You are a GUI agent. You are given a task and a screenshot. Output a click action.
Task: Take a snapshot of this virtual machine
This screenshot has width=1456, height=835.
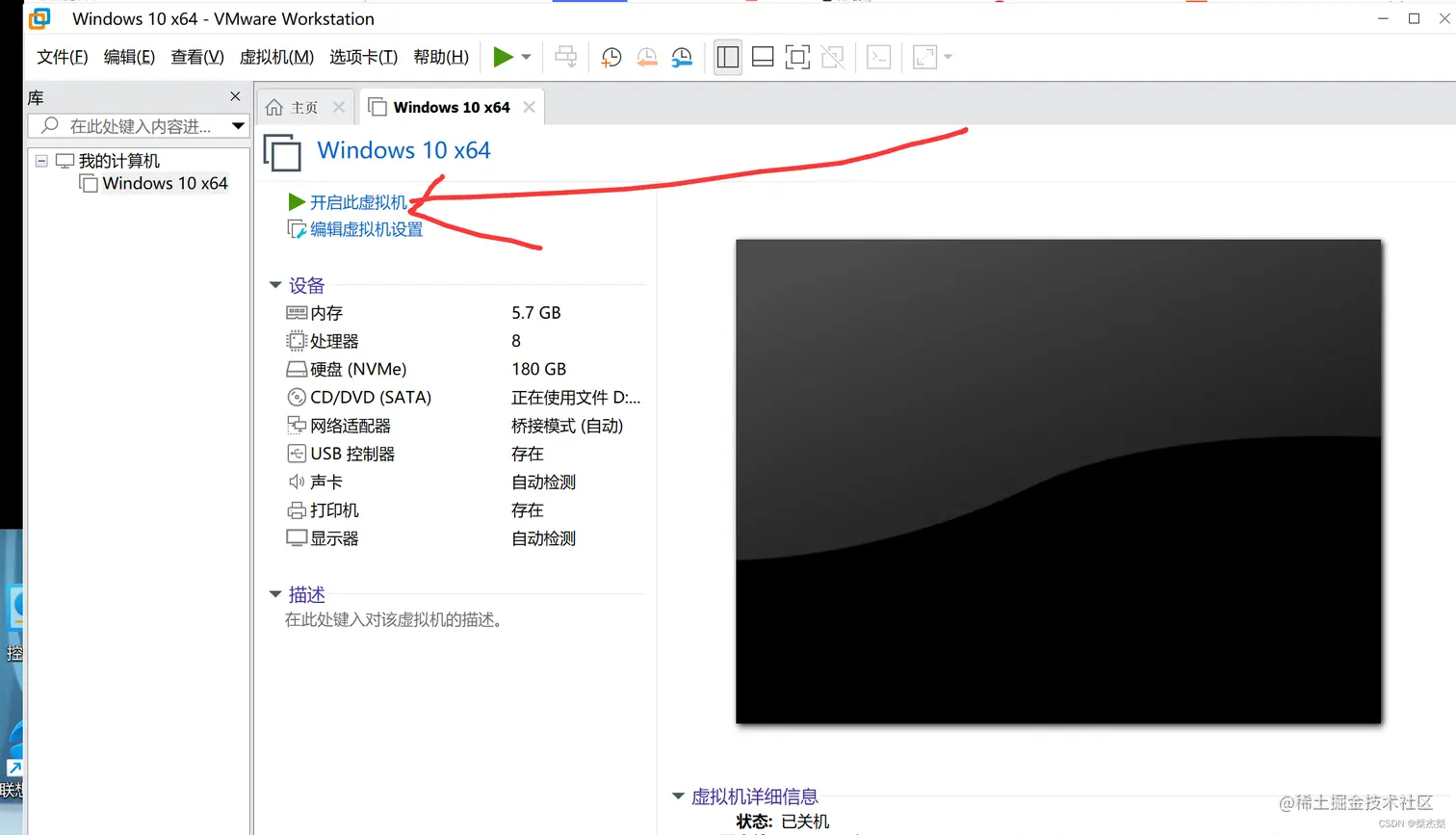(611, 57)
